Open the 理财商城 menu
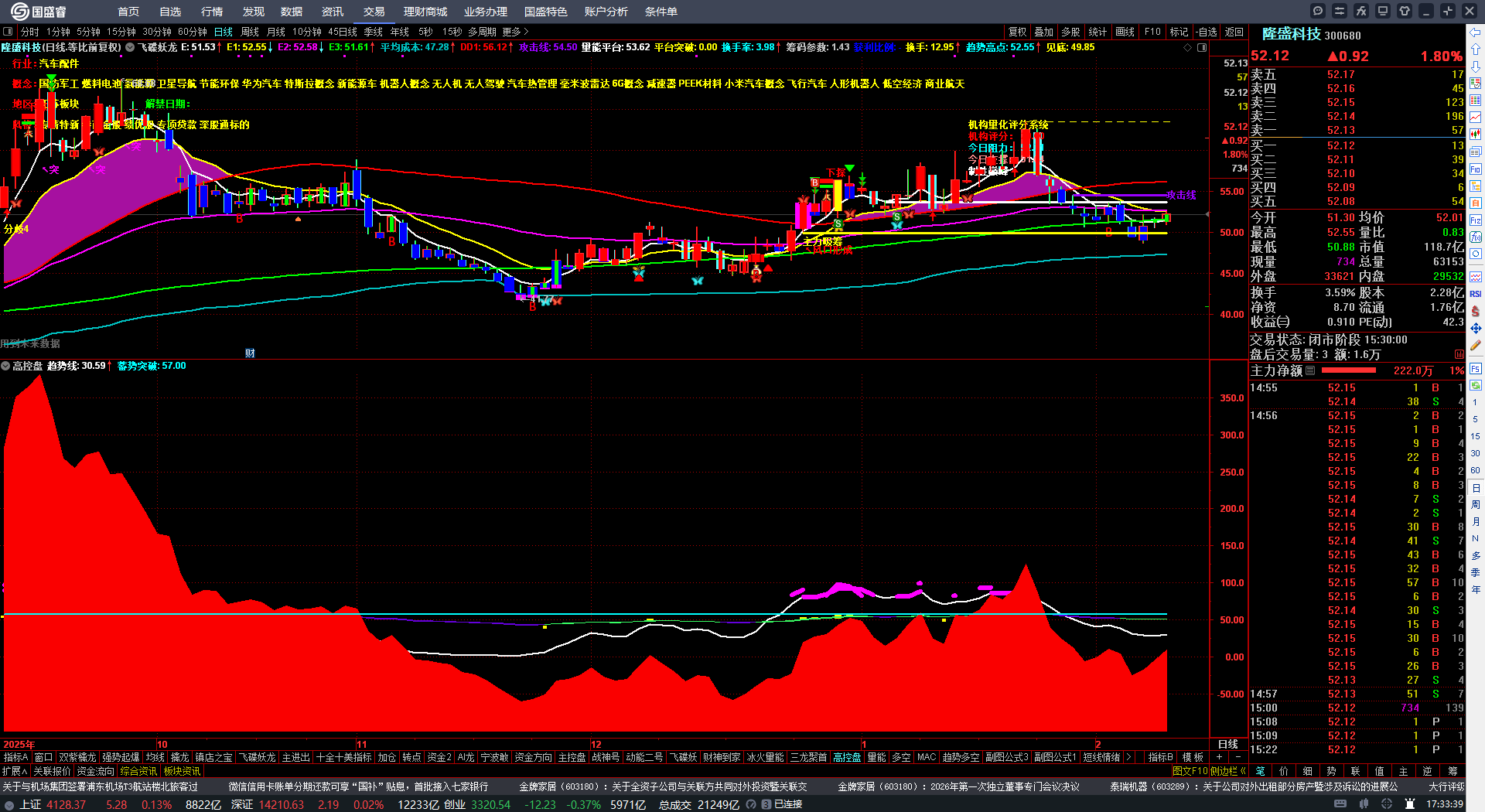 coord(425,12)
